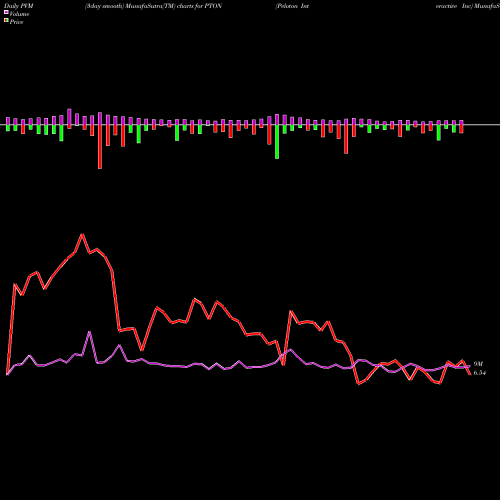Click the Price legend color swatch
Image resolution: width=500 pixels, height=500 pixels.
6,20
